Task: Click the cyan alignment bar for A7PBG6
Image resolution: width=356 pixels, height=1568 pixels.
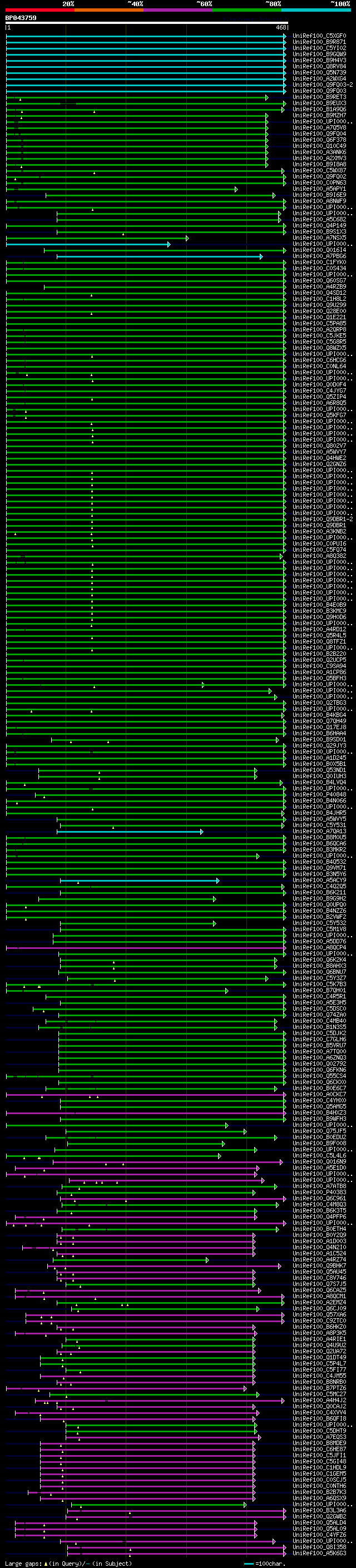Action: click(x=160, y=256)
